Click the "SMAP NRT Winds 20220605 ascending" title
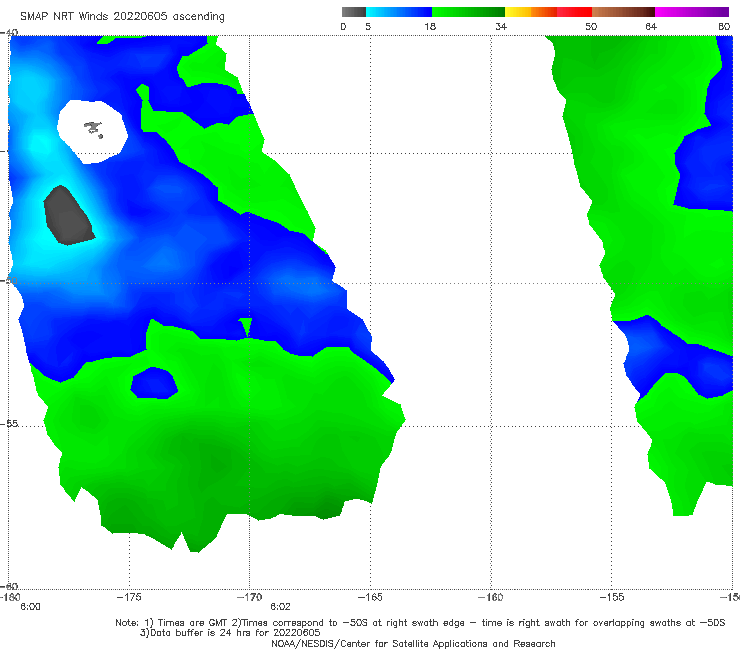Viewport: 740px width, 650px height. point(122,16)
